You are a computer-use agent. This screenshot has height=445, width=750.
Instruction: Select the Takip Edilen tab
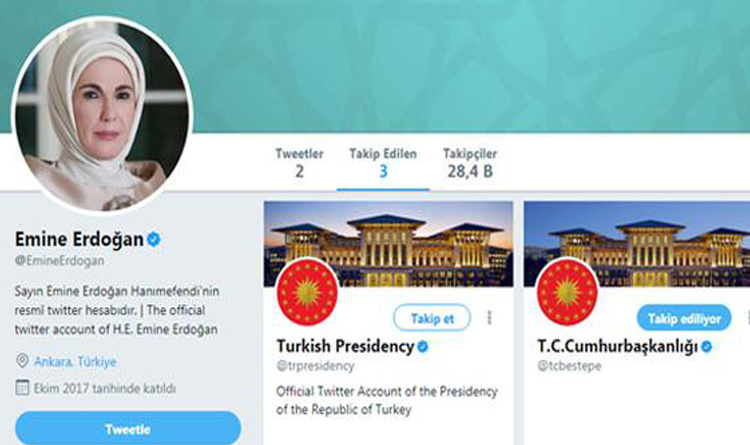(383, 163)
